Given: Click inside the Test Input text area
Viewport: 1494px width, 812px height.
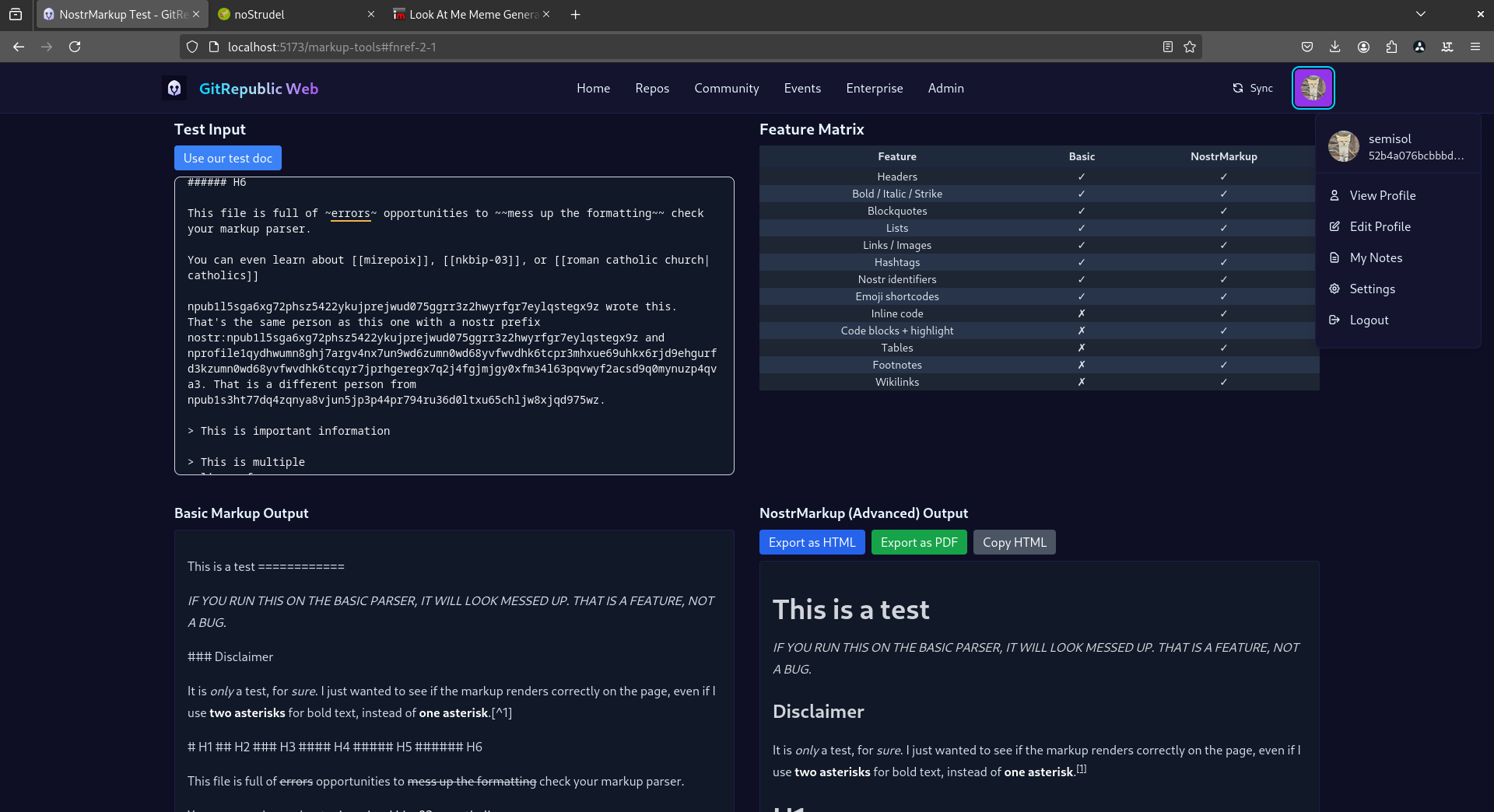Looking at the screenshot, I should tap(454, 326).
